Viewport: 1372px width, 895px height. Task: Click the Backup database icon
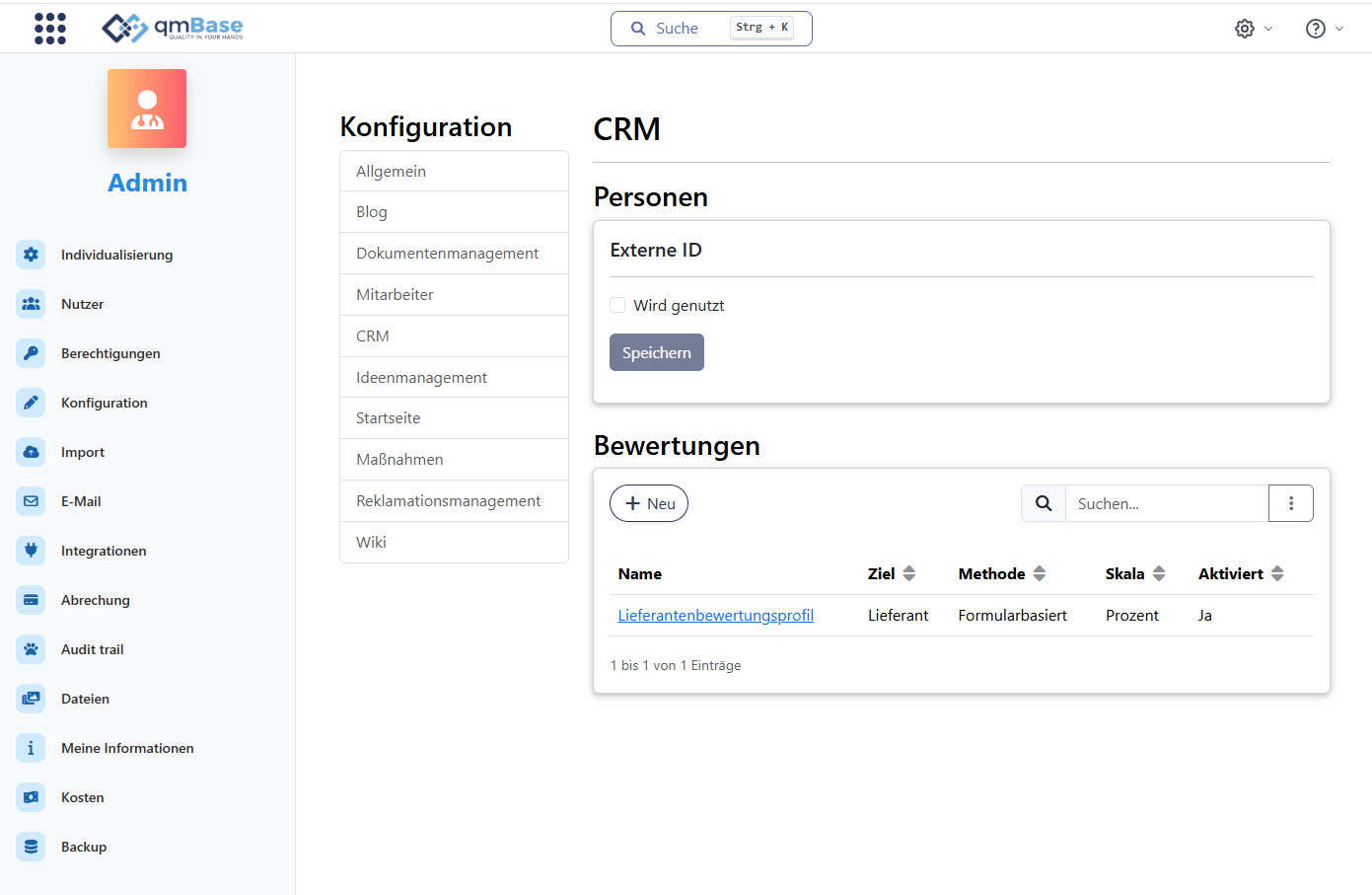coord(31,847)
